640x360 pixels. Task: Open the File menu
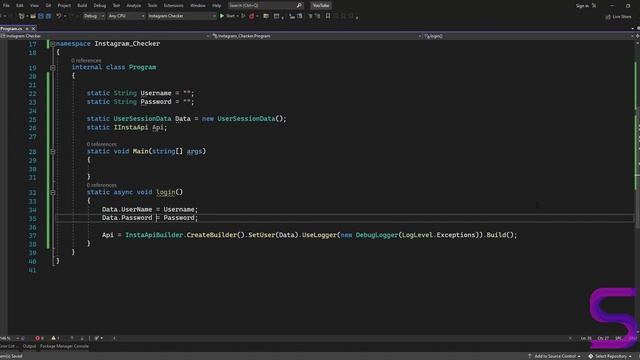pos(6,6)
